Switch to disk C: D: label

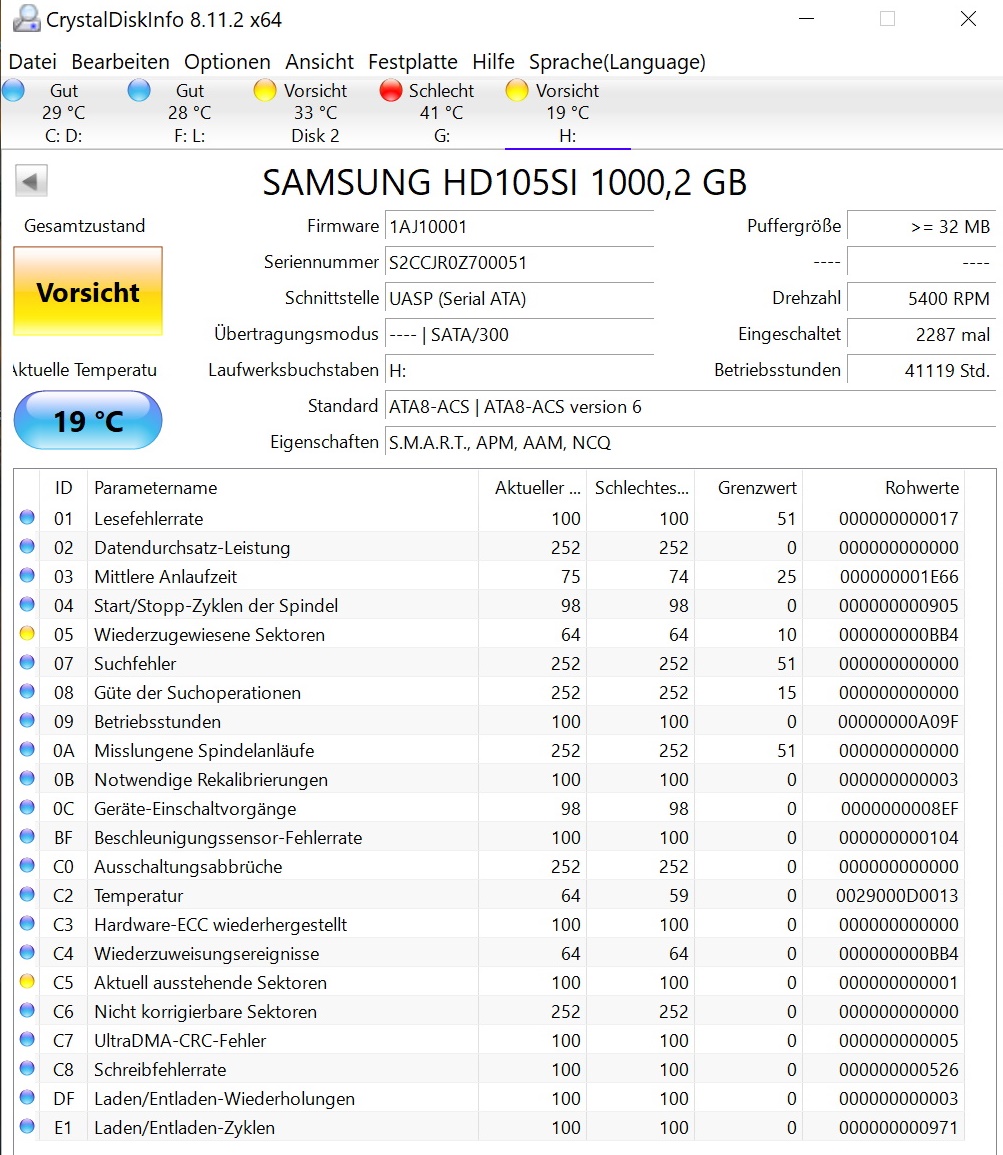coord(64,136)
